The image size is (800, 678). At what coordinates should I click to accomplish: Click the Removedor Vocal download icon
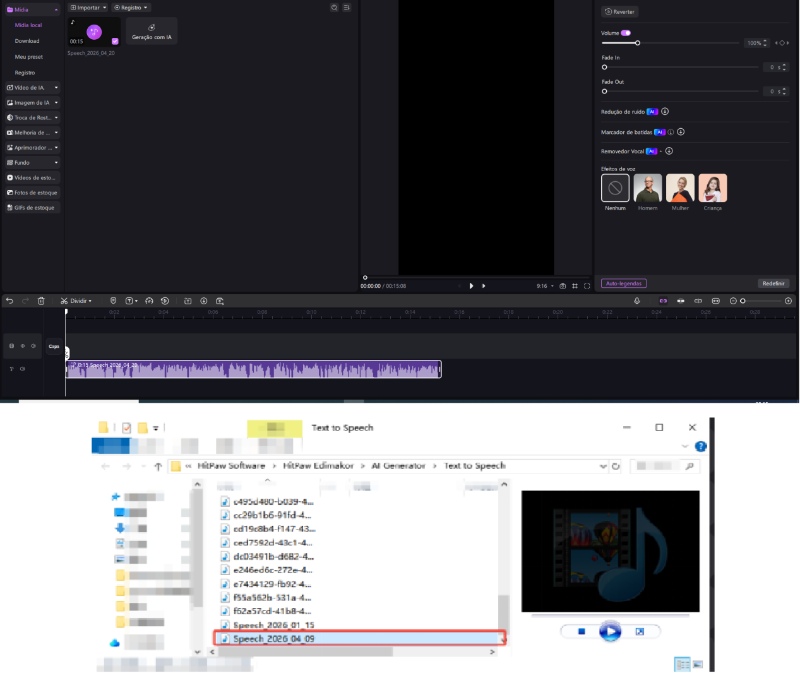point(669,151)
